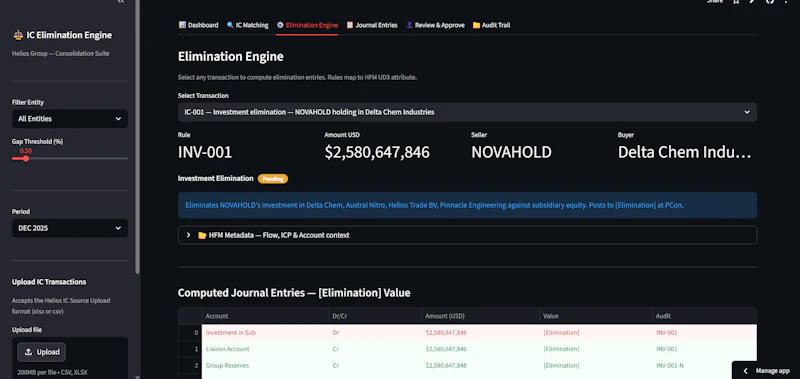Click the Rule value INV-001 metric
The width and height of the screenshot is (800, 379).
[205, 152]
